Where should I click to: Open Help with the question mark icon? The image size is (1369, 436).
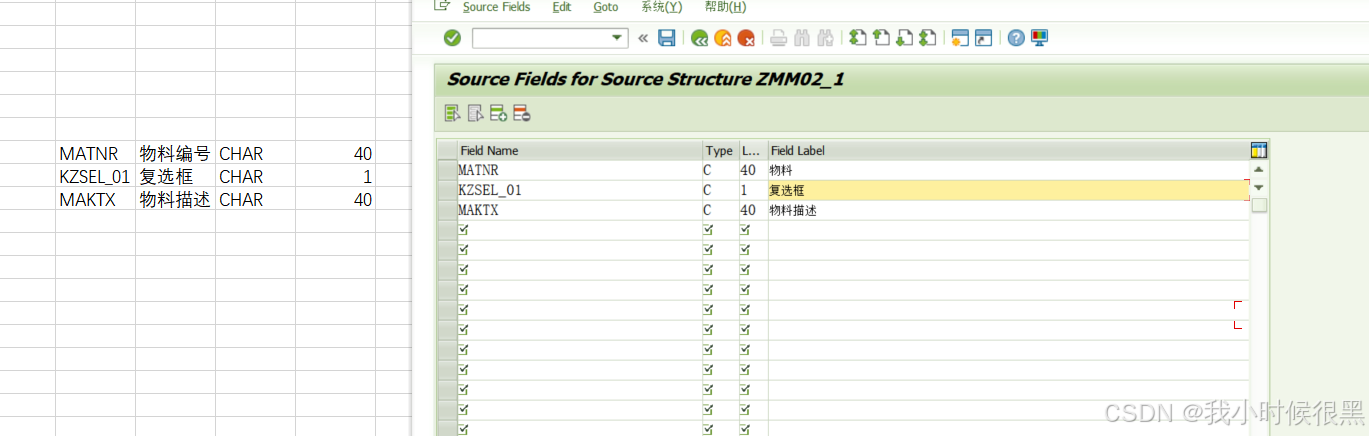(1016, 38)
